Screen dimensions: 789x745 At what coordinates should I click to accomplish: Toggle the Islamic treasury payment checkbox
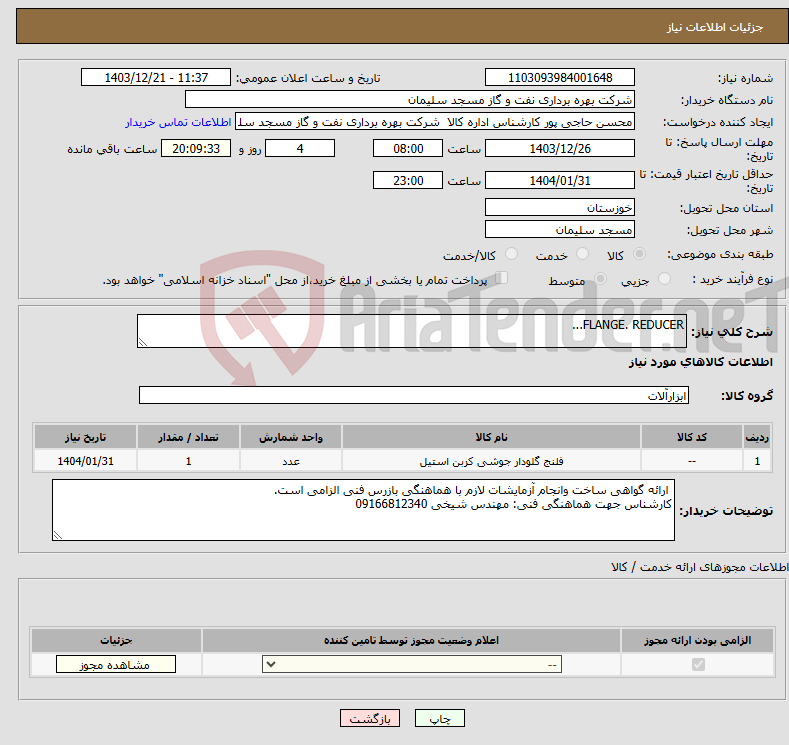point(502,278)
